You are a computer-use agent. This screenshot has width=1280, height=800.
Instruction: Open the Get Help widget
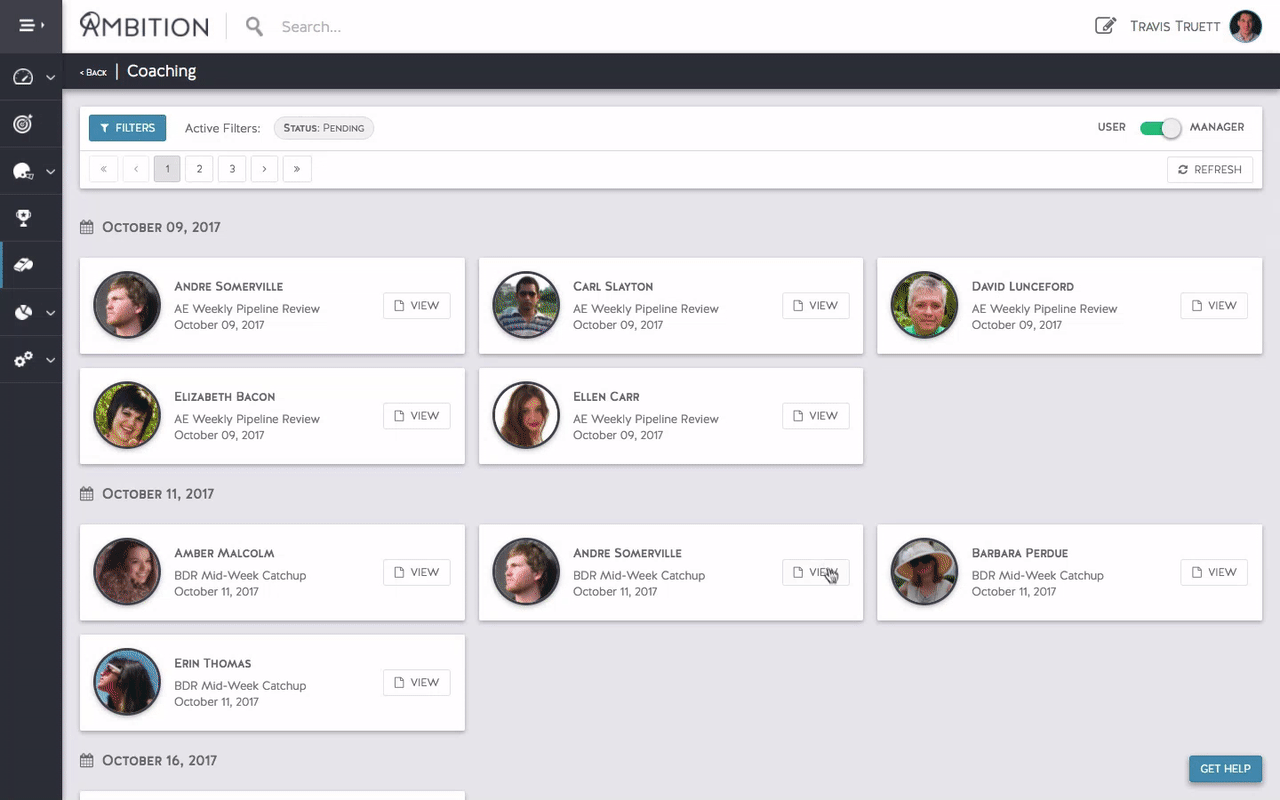pyautogui.click(x=1225, y=768)
